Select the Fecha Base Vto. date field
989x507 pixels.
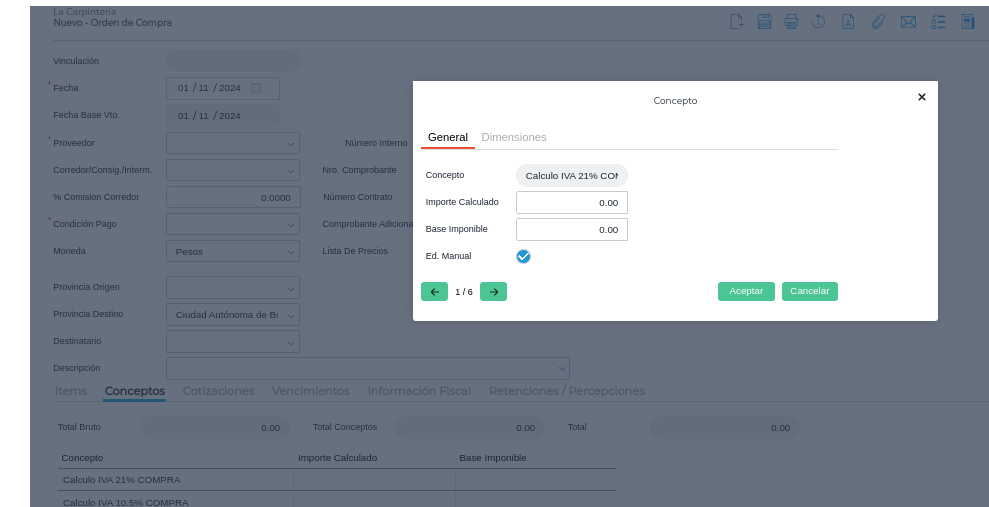click(223, 116)
